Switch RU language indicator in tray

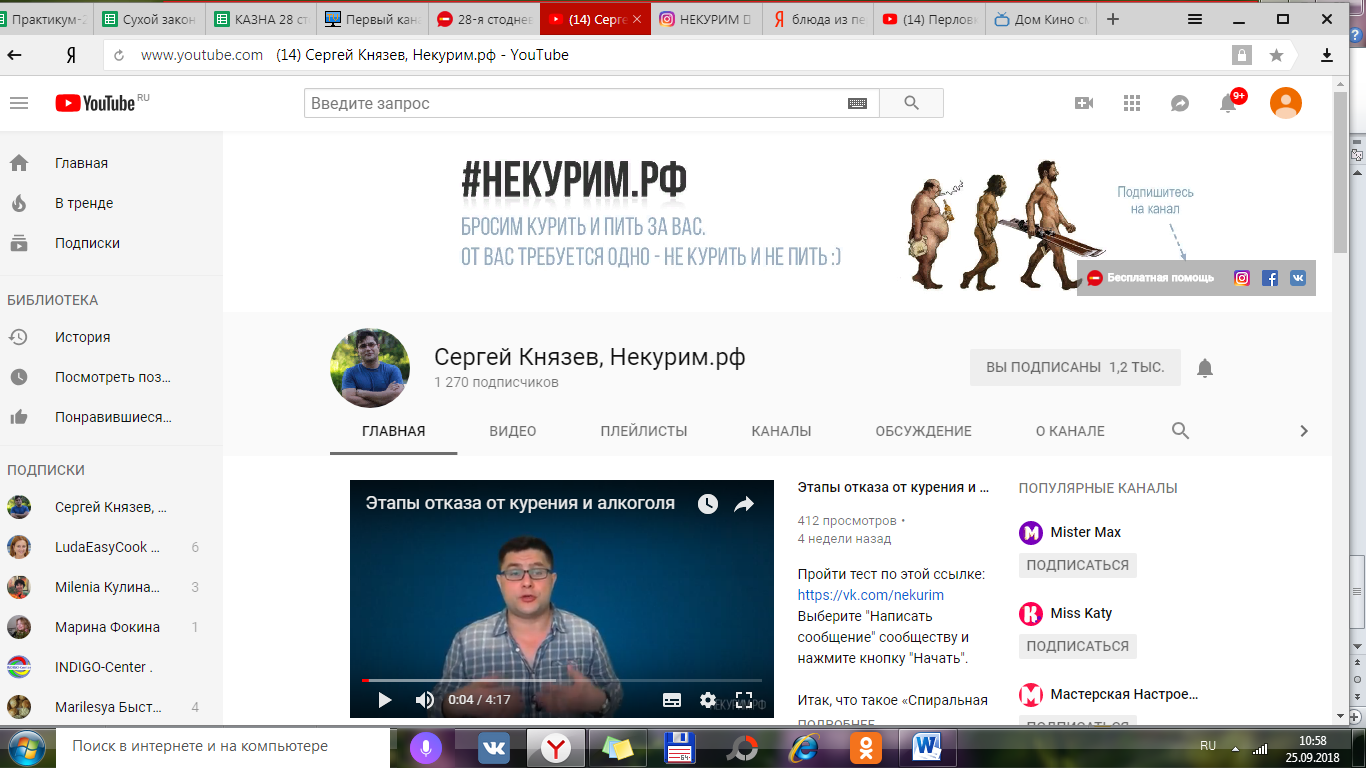1208,746
